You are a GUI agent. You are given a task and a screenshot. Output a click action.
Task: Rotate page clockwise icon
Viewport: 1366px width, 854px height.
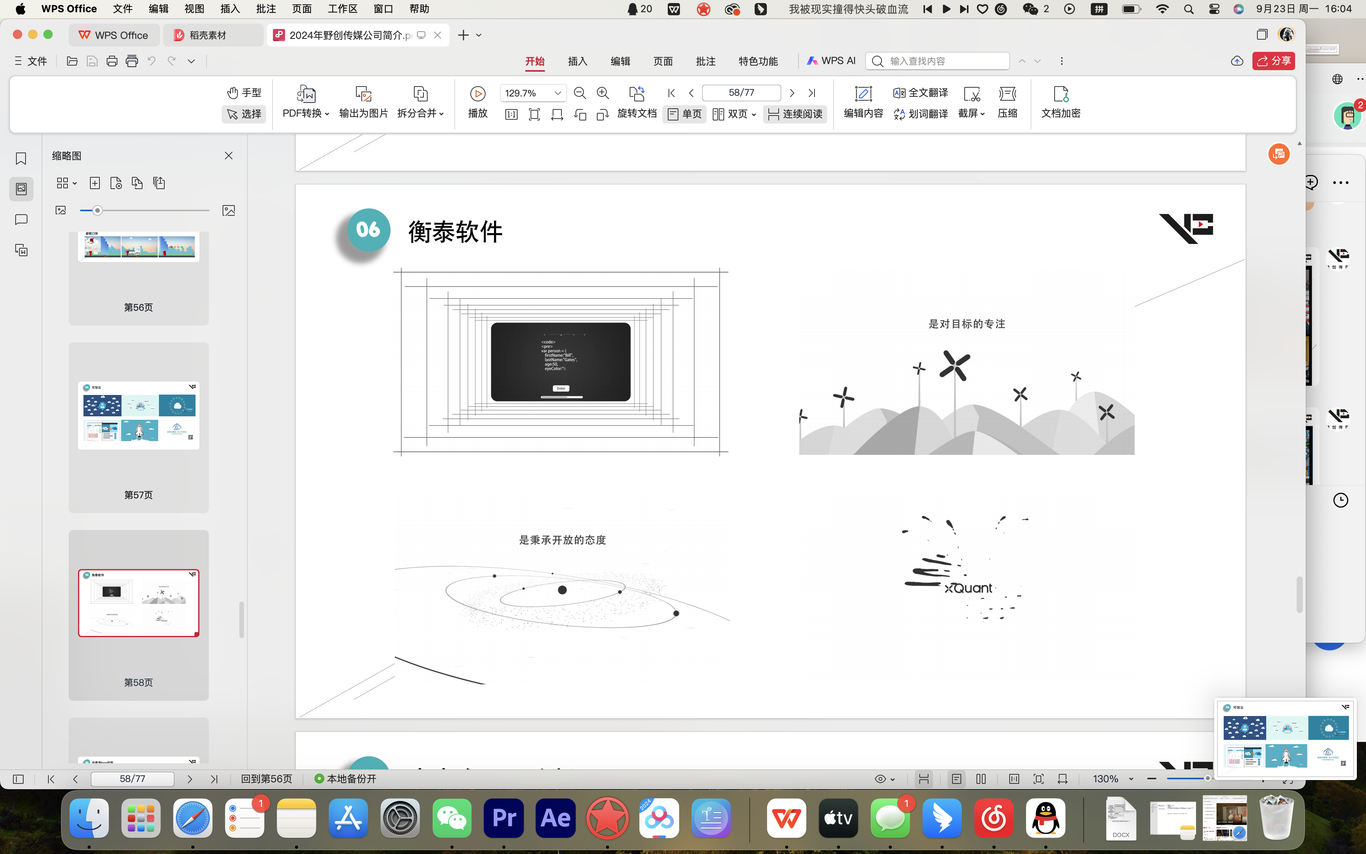602,115
